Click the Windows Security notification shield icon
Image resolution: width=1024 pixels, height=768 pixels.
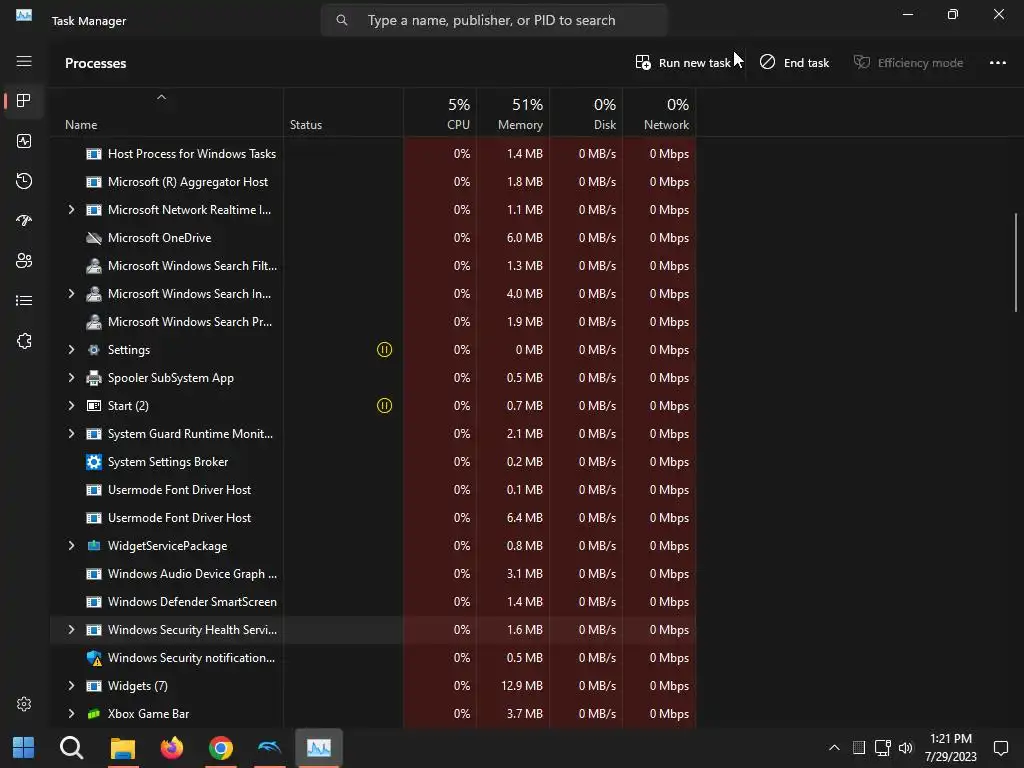[94, 658]
